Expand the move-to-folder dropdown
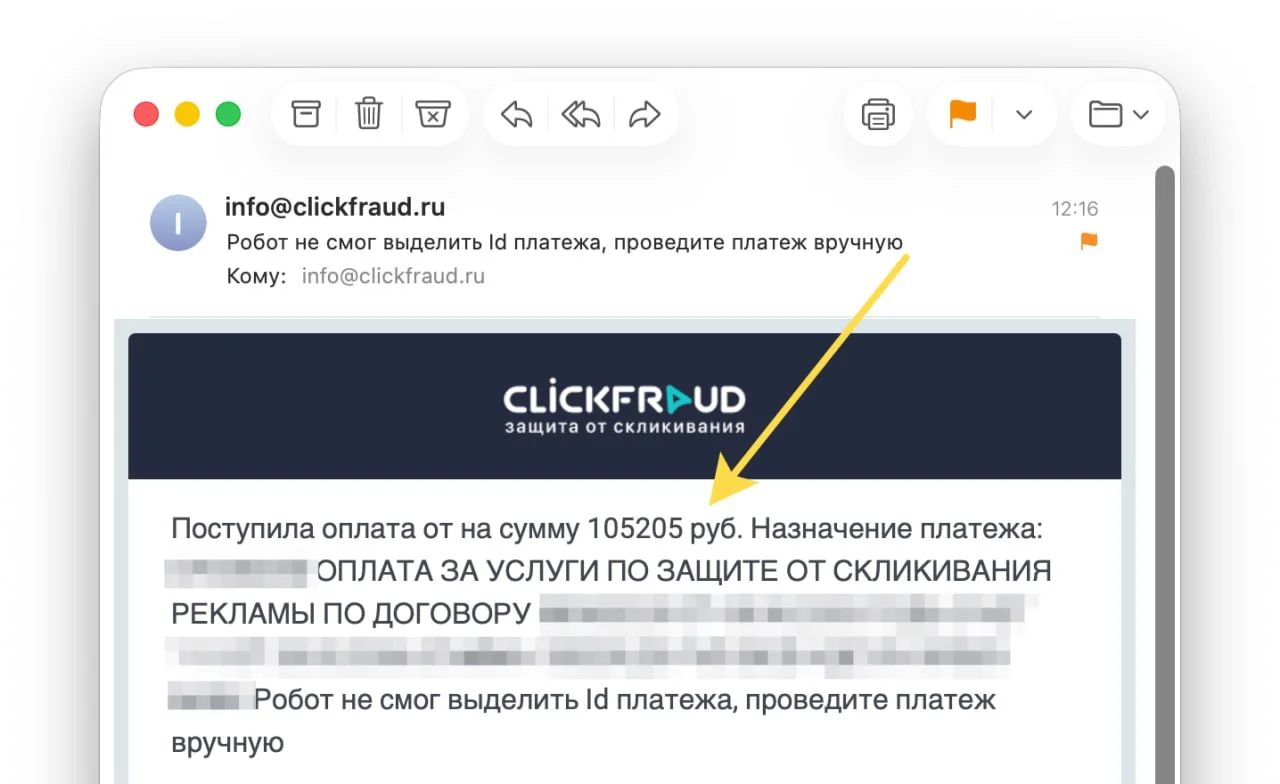1280x784 pixels. [1119, 114]
